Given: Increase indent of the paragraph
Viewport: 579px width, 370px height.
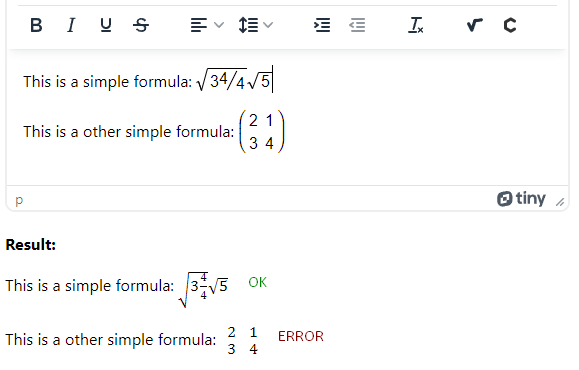Looking at the screenshot, I should click(322, 25).
